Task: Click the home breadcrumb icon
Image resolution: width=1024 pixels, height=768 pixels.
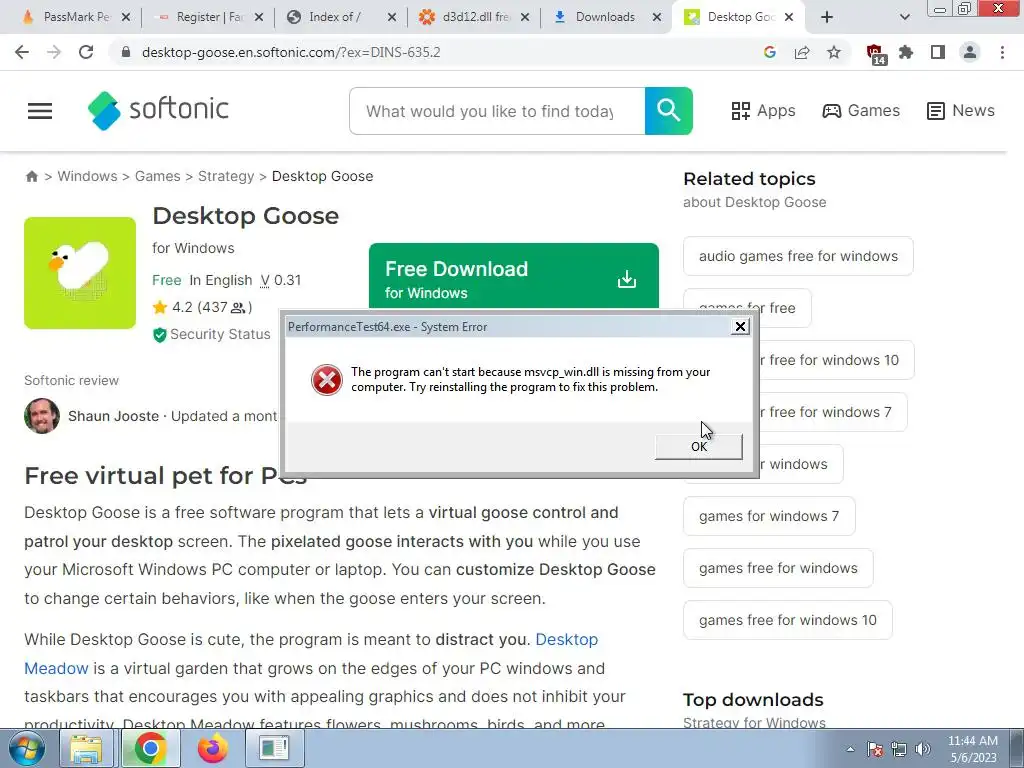Action: (31, 176)
